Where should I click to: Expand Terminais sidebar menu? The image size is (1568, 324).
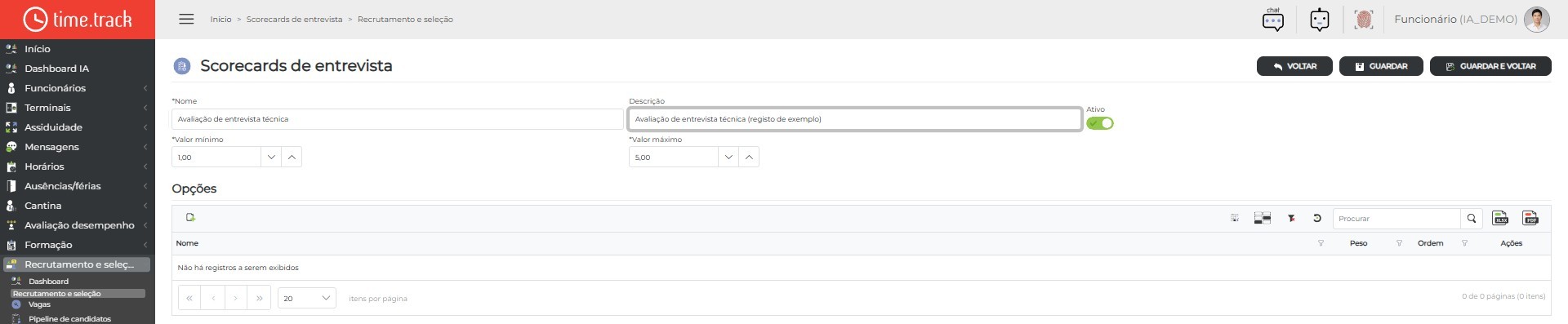tap(78, 108)
